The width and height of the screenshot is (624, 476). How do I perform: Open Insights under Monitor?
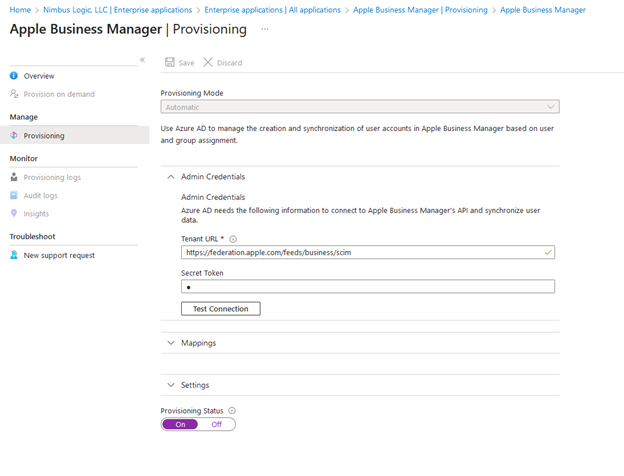pos(36,214)
